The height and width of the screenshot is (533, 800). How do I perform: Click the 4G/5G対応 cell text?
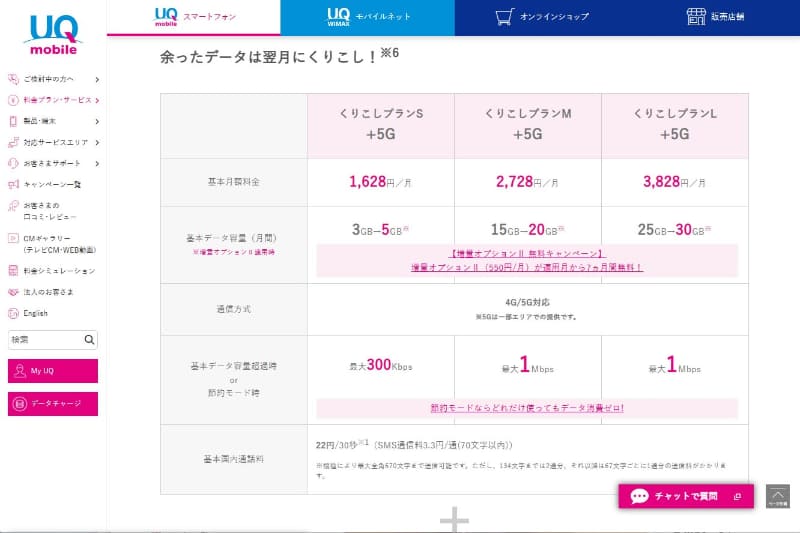tap(527, 302)
